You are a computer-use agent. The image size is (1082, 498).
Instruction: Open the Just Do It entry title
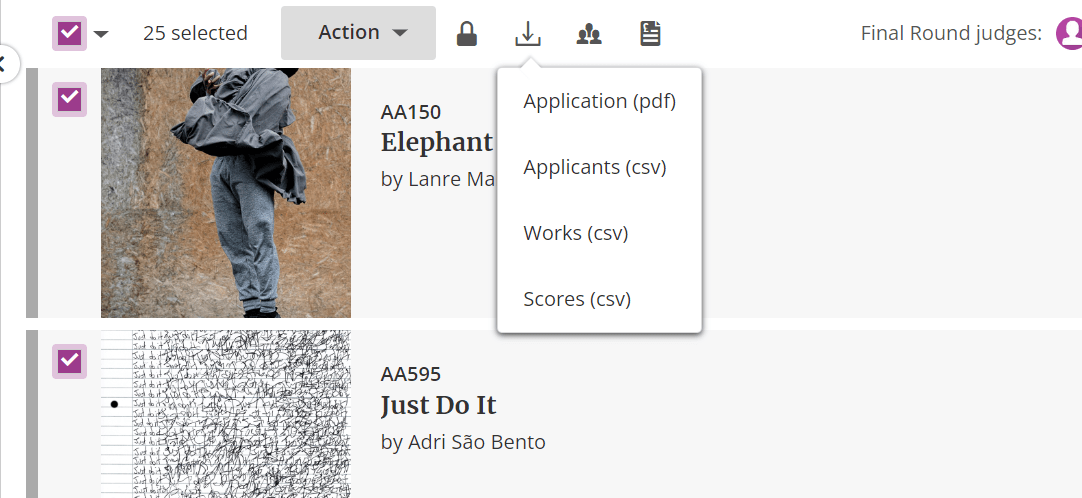pyautogui.click(x=438, y=405)
